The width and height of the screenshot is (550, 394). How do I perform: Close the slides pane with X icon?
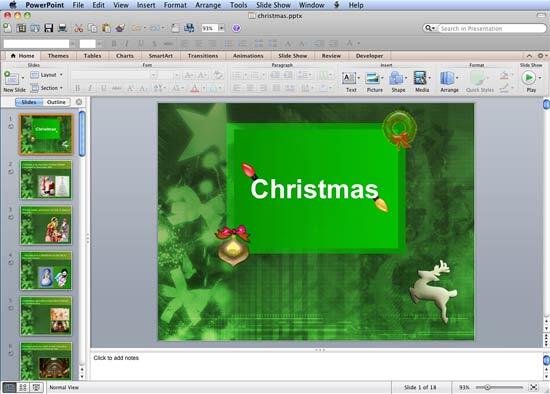79,102
